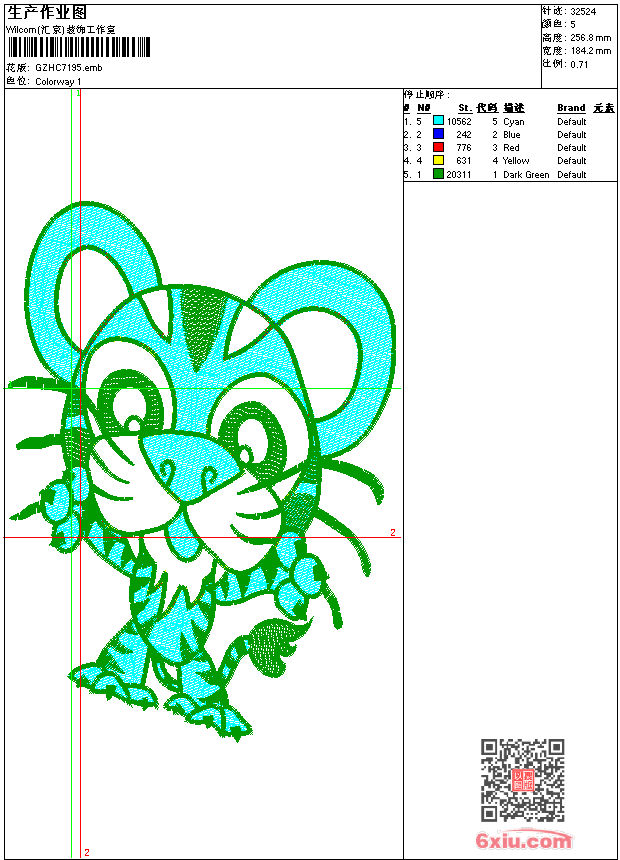
Task: Click the title '生产作业图'
Action: (47, 13)
